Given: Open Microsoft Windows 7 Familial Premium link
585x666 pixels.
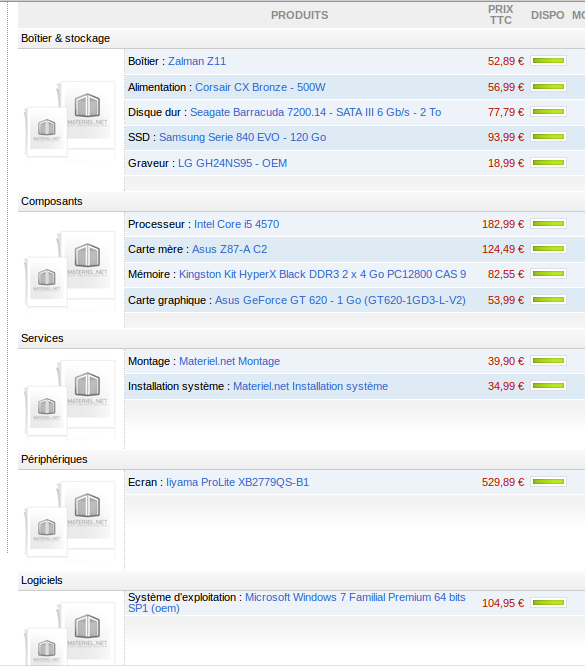Looking at the screenshot, I should 297,603.
